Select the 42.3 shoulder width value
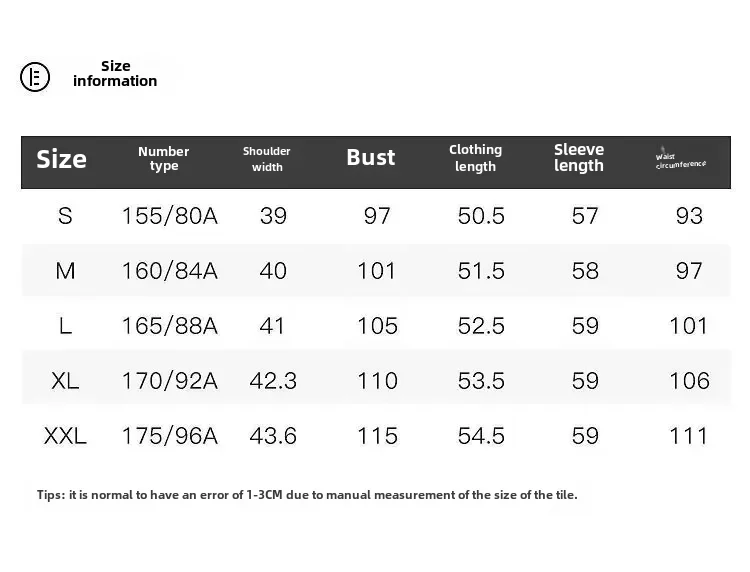The width and height of the screenshot is (750, 572). click(273, 381)
